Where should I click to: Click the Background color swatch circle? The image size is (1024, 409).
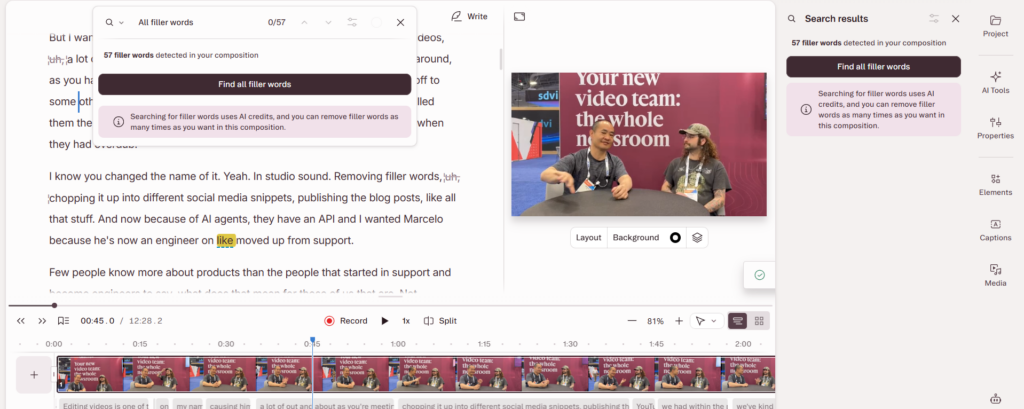pyautogui.click(x=675, y=238)
